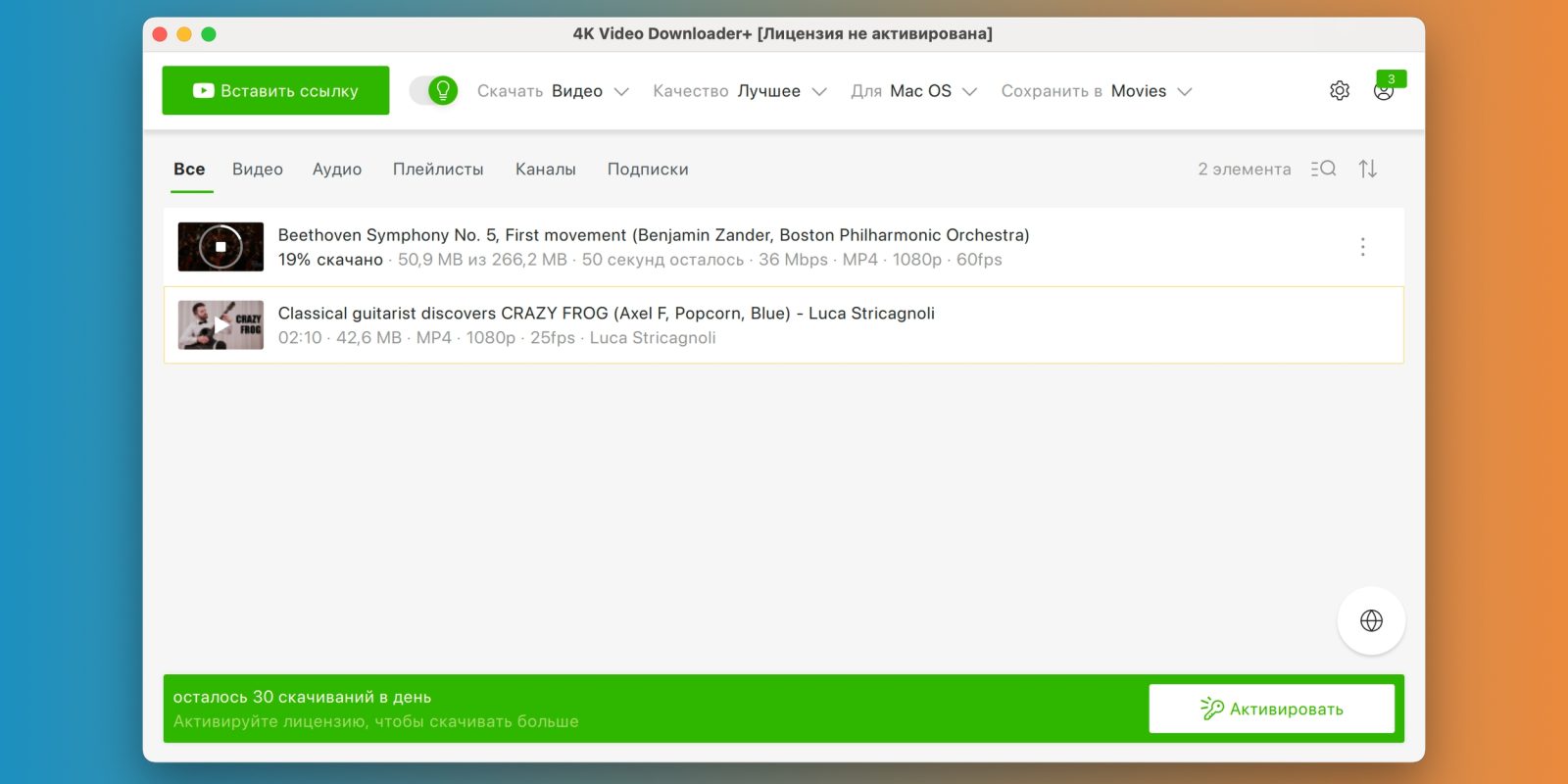Go to the Каналы tab
The width and height of the screenshot is (1568, 784).
[546, 169]
